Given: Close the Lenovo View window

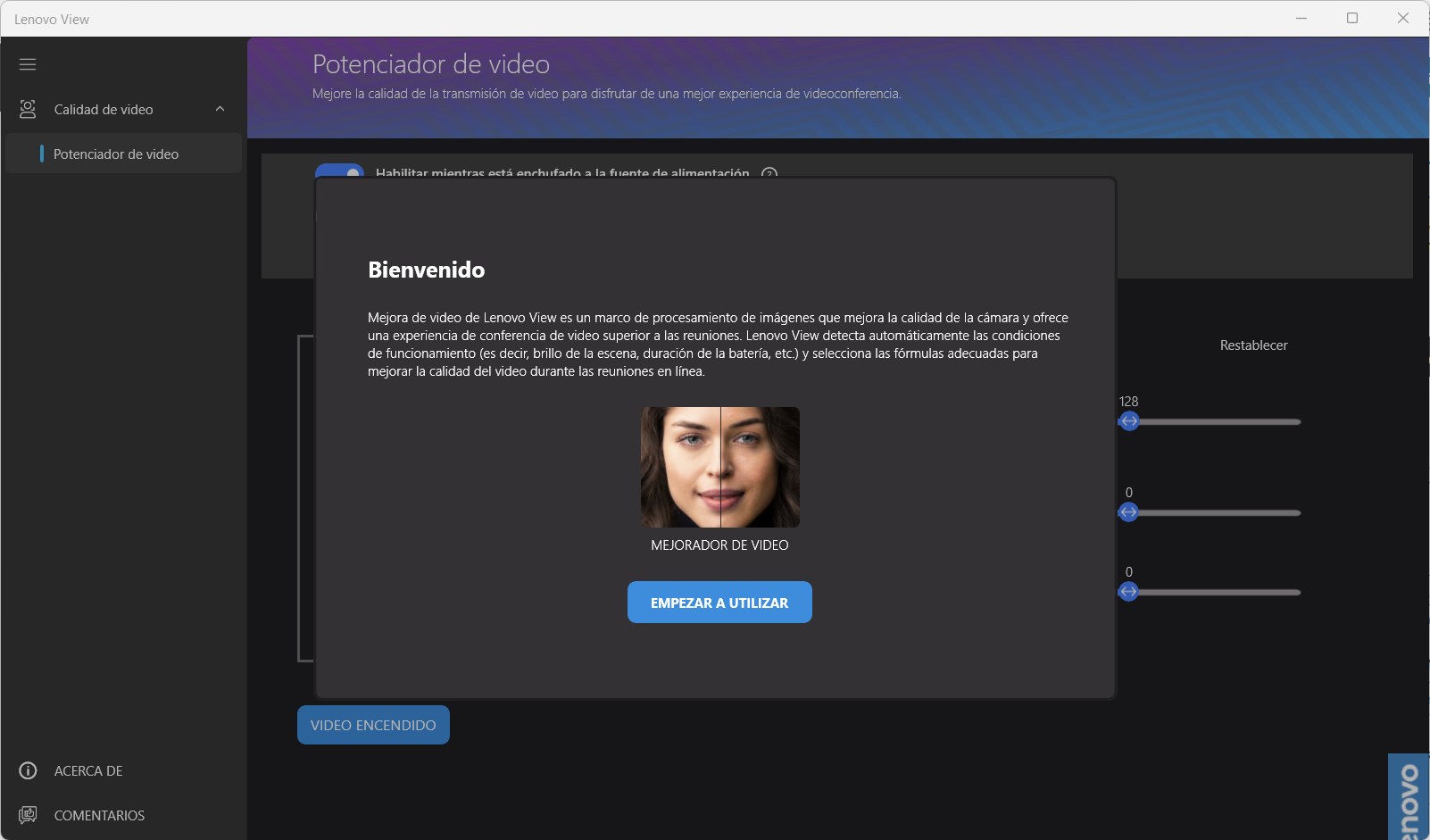Looking at the screenshot, I should [x=1403, y=18].
